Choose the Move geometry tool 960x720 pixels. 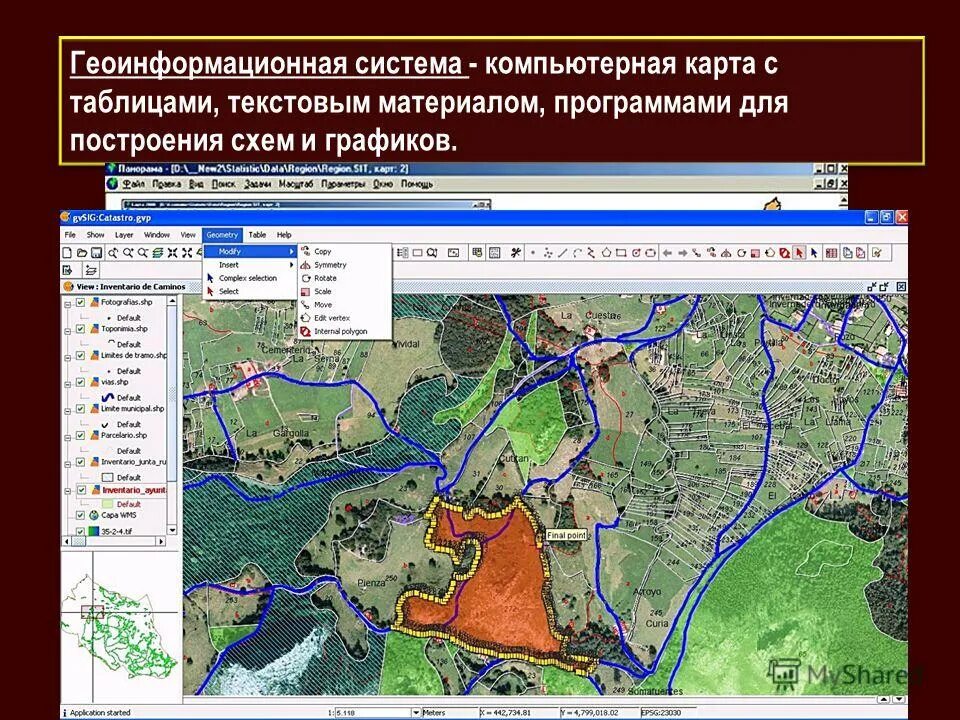click(322, 304)
